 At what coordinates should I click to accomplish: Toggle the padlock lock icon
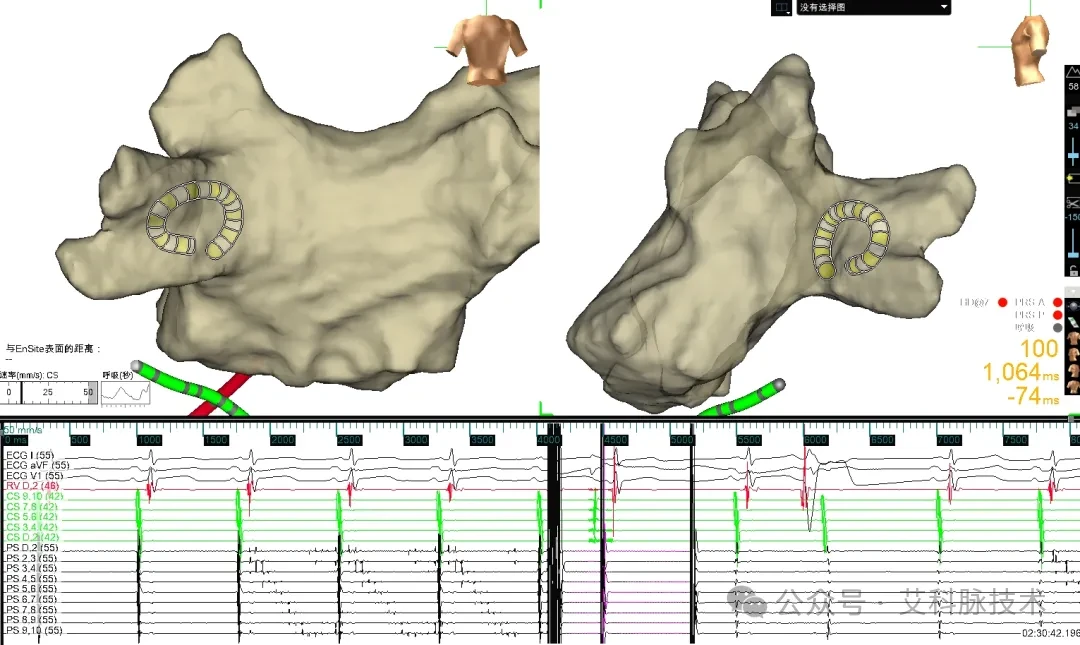tap(1074, 270)
